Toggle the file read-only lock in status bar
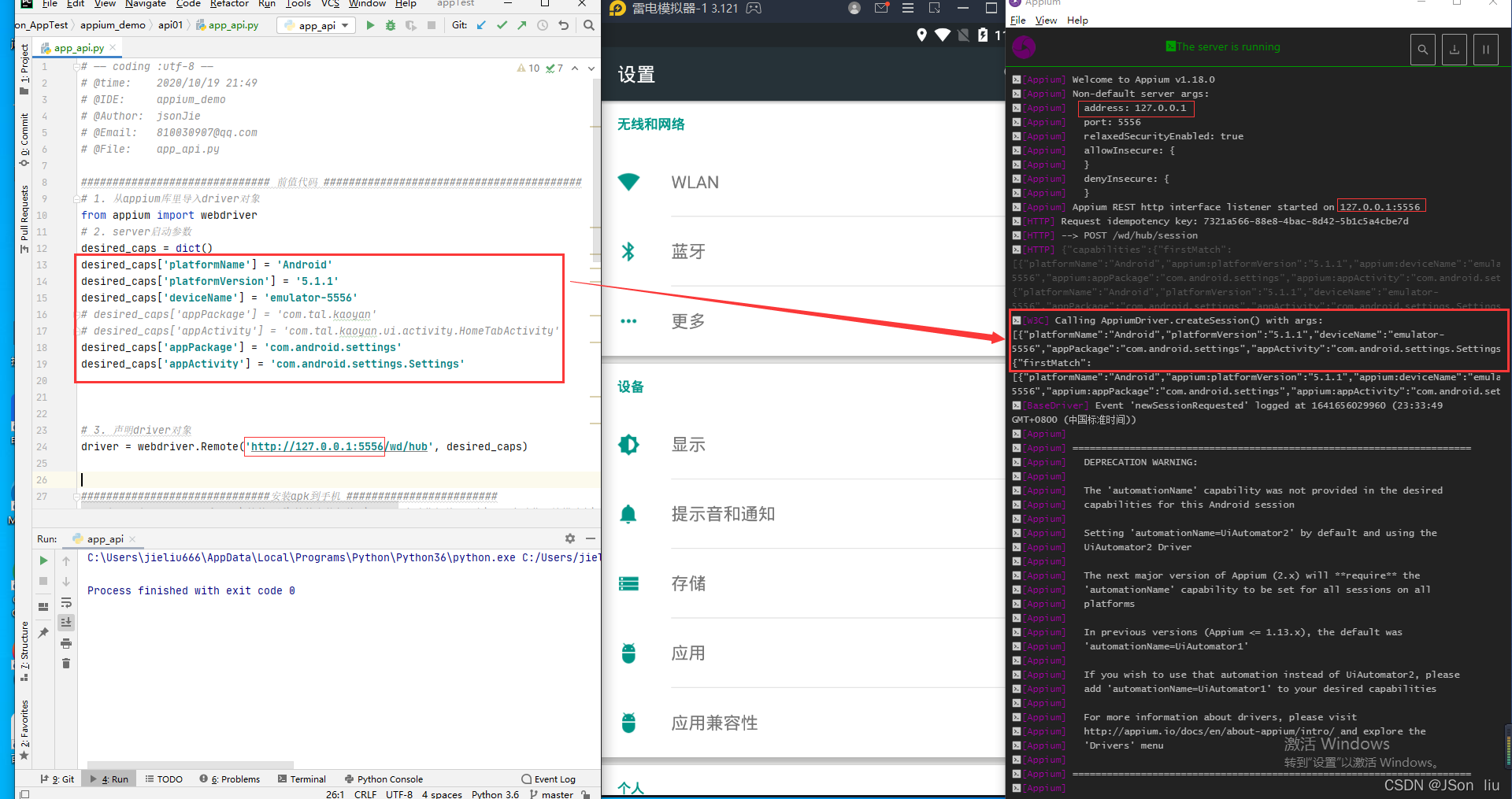 (585, 793)
